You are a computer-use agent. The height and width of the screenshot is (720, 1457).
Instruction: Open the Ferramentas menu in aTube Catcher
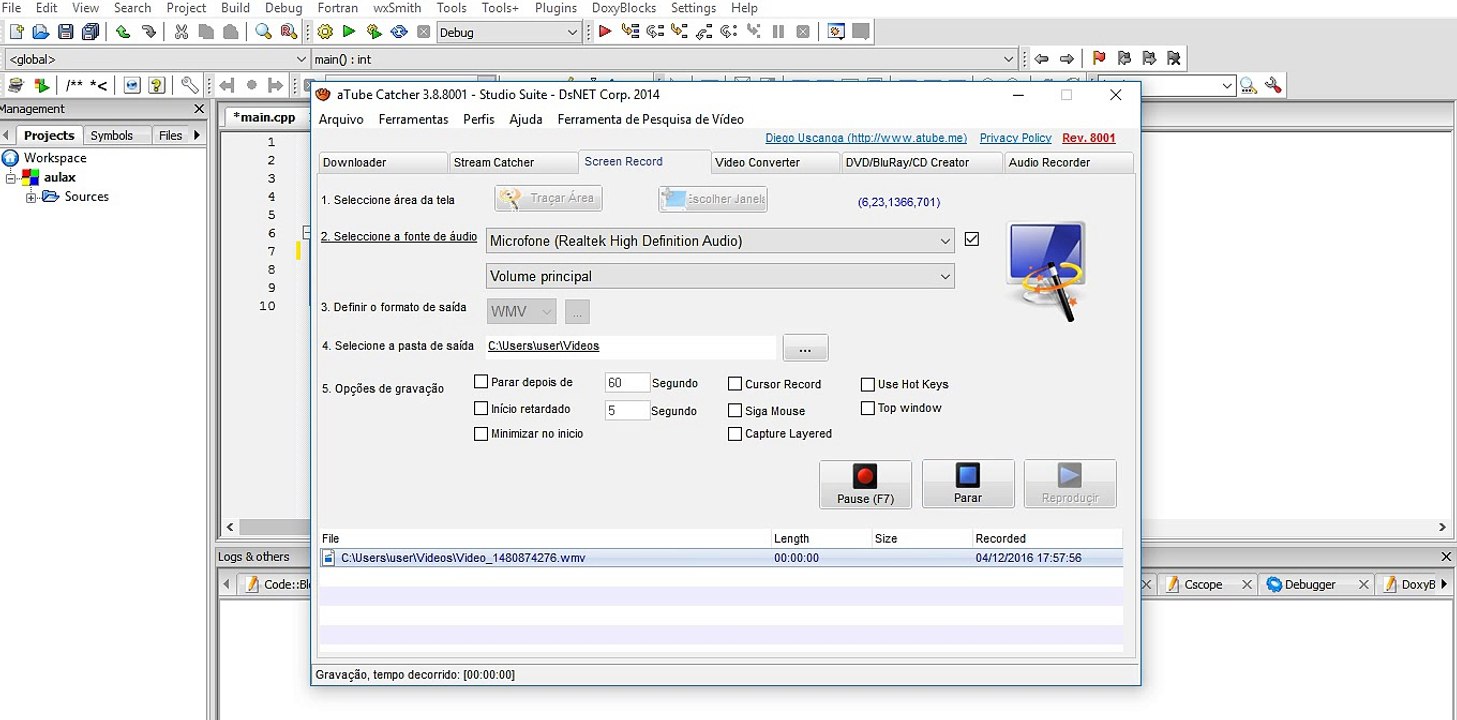tap(413, 119)
